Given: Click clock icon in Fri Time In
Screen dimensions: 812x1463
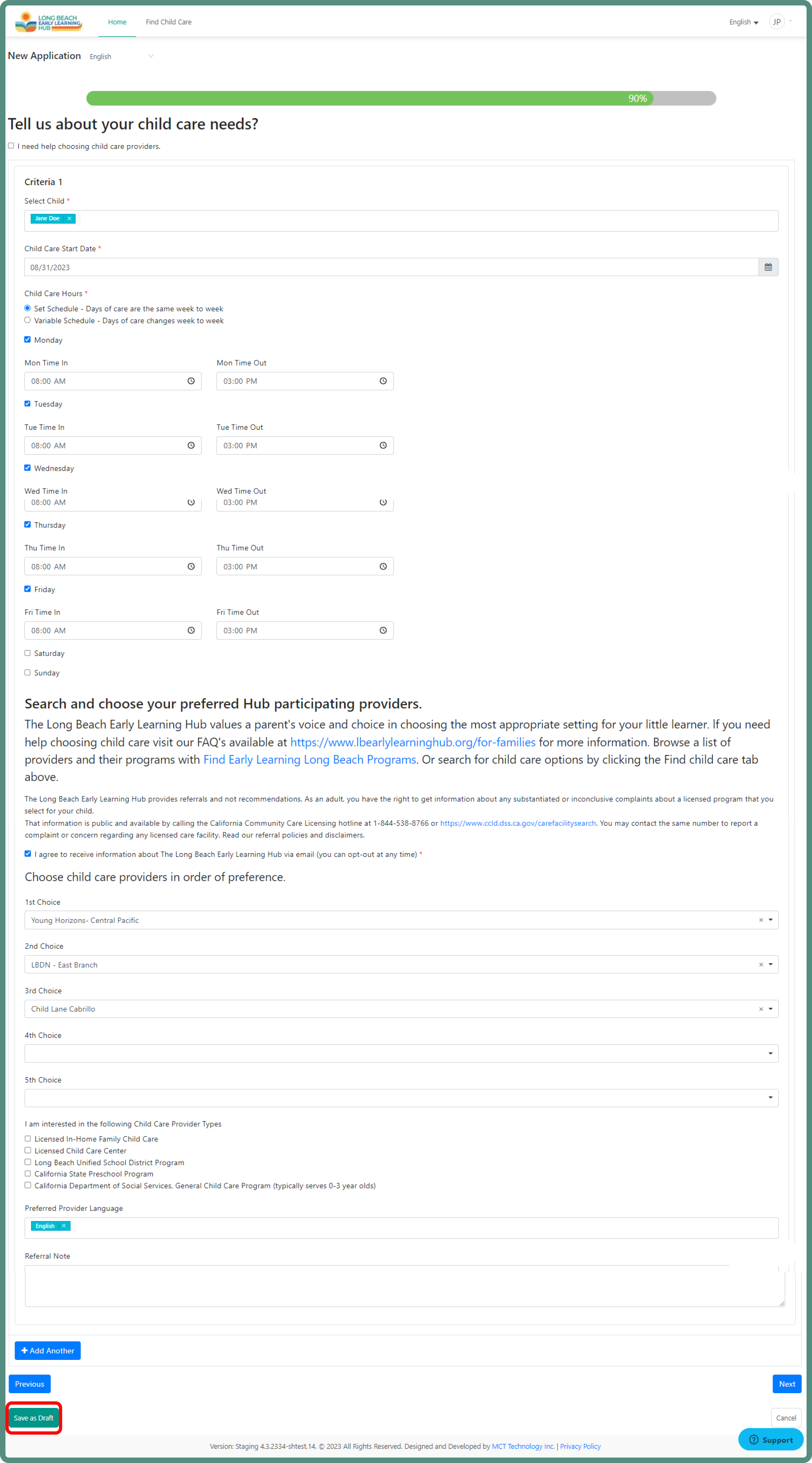Looking at the screenshot, I should point(191,630).
